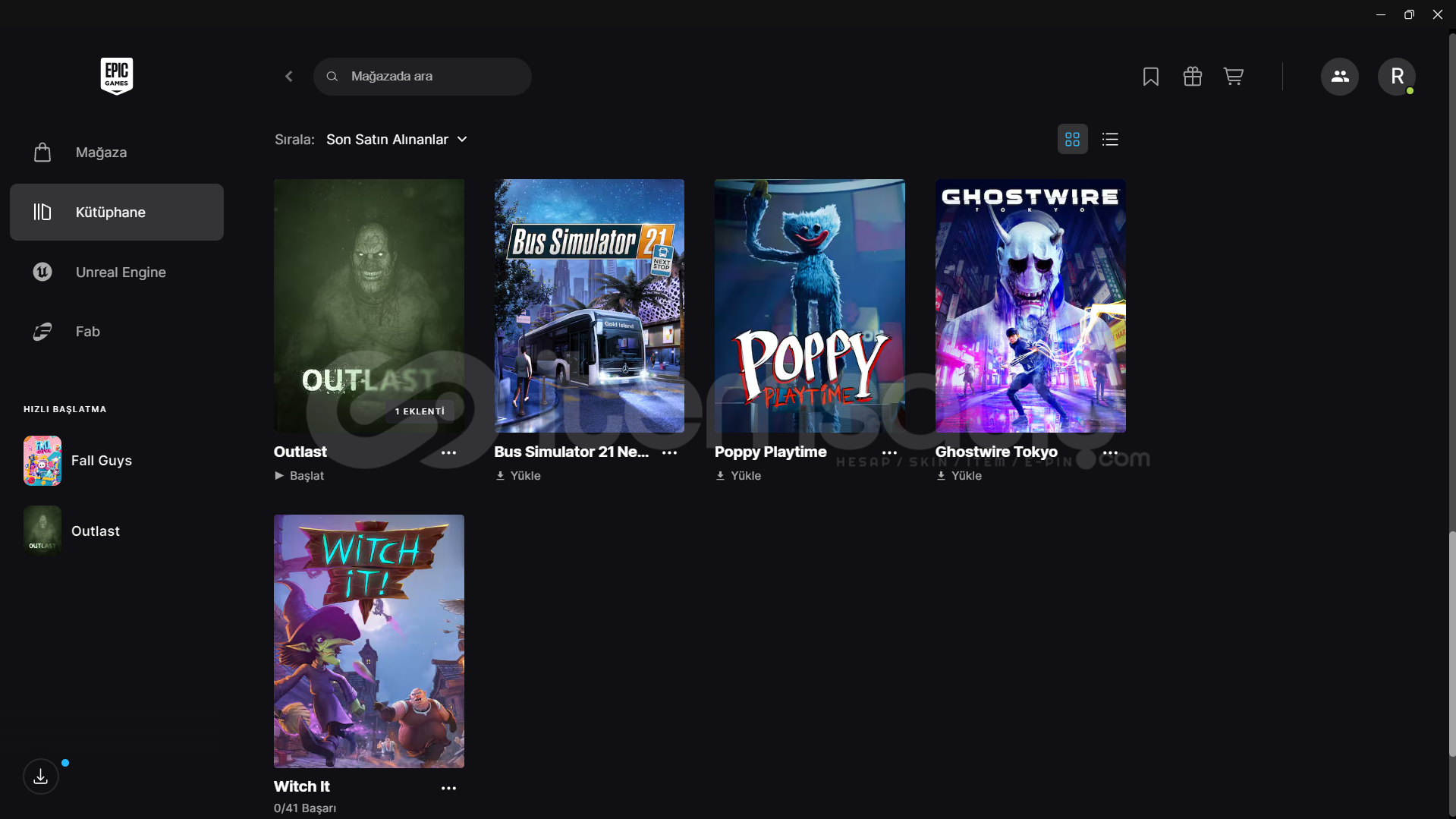Open the Mağaza menu item
Screen dimensions: 1456x819
[x=117, y=153]
